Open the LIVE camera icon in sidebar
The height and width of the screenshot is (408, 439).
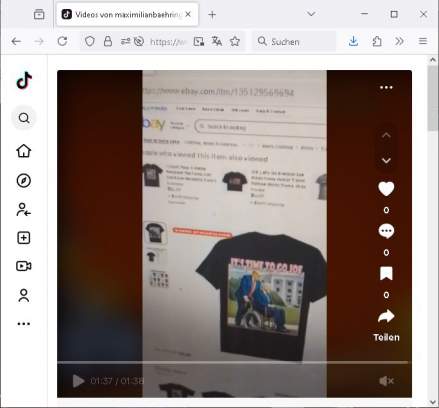coord(24,266)
